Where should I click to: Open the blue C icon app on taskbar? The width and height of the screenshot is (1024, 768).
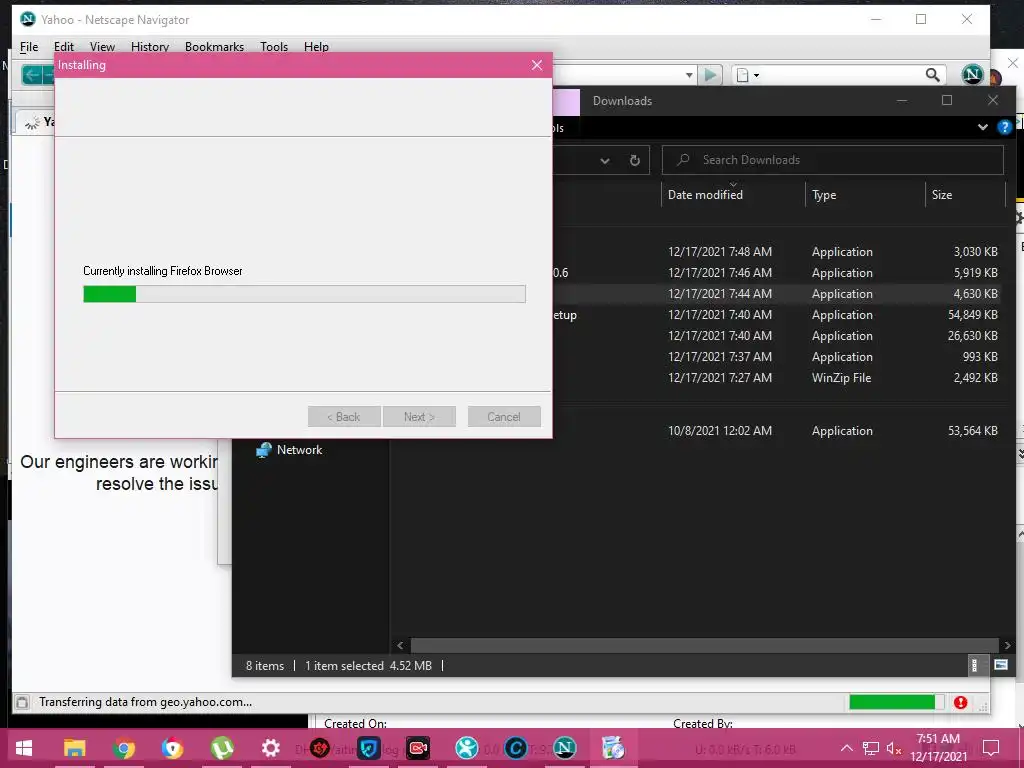(515, 748)
